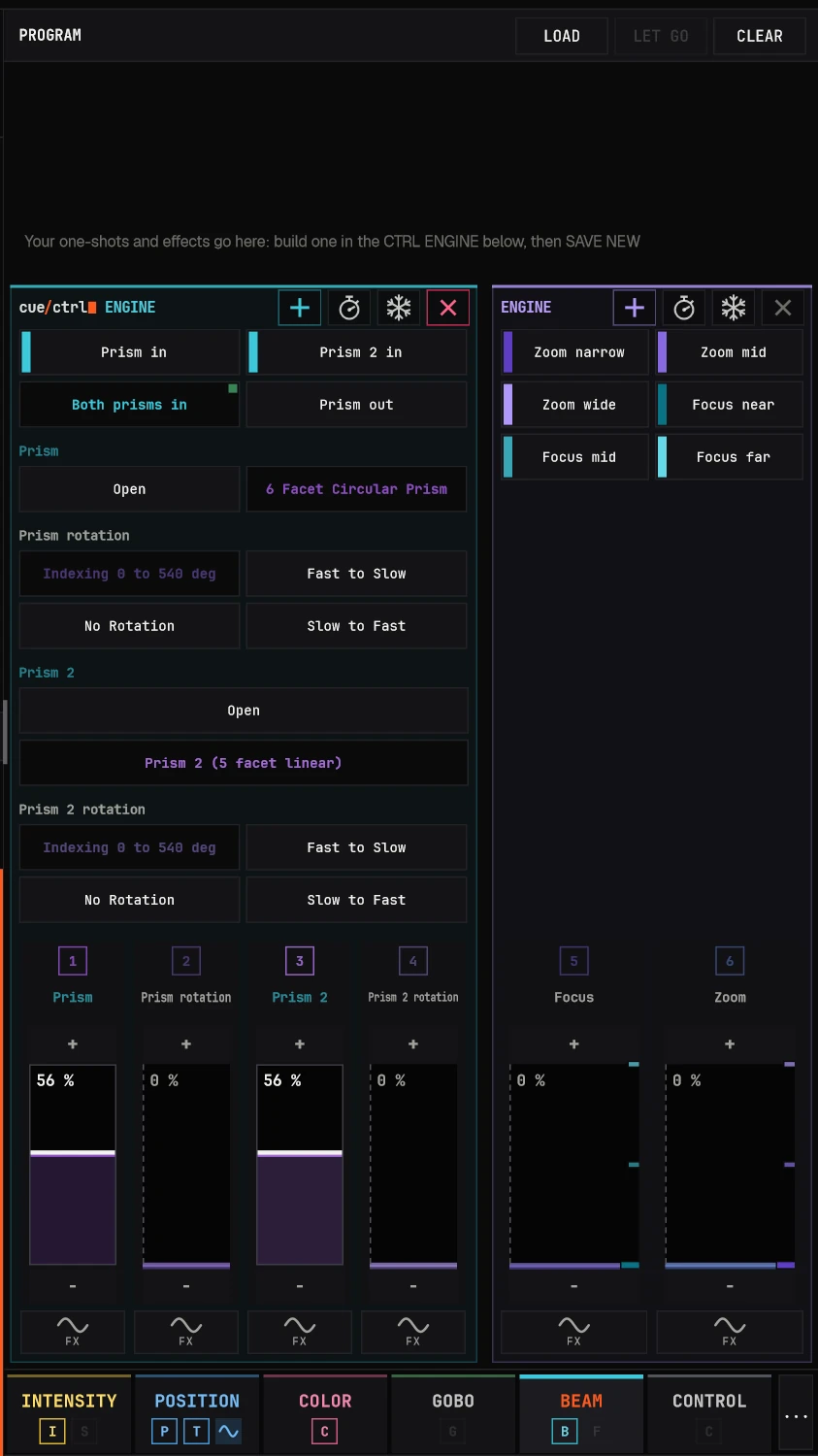Add new item in cue/ctrl ENGINE panel

pyautogui.click(x=300, y=308)
